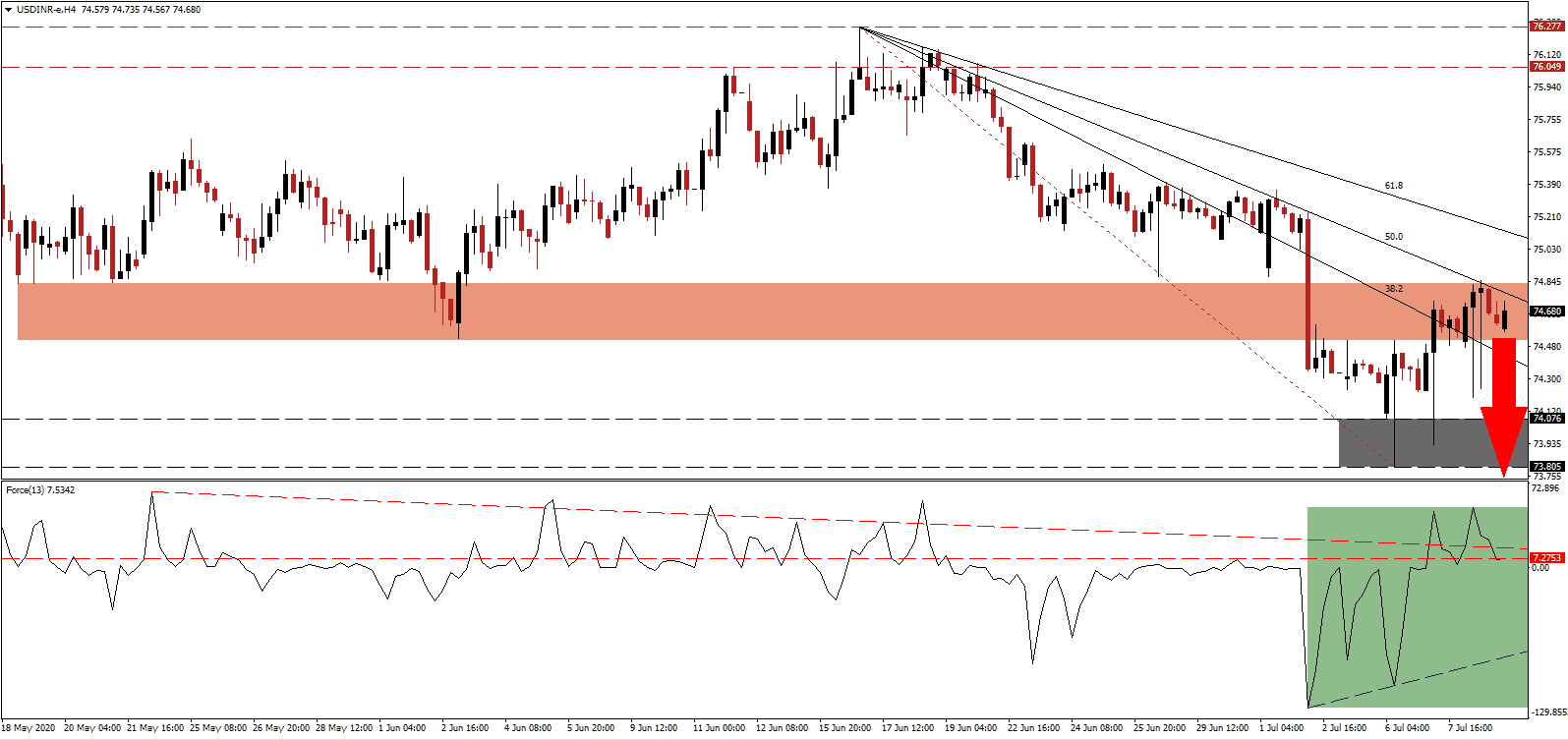Click the 73.805 black price label
1568x740 pixels.
click(x=1546, y=467)
